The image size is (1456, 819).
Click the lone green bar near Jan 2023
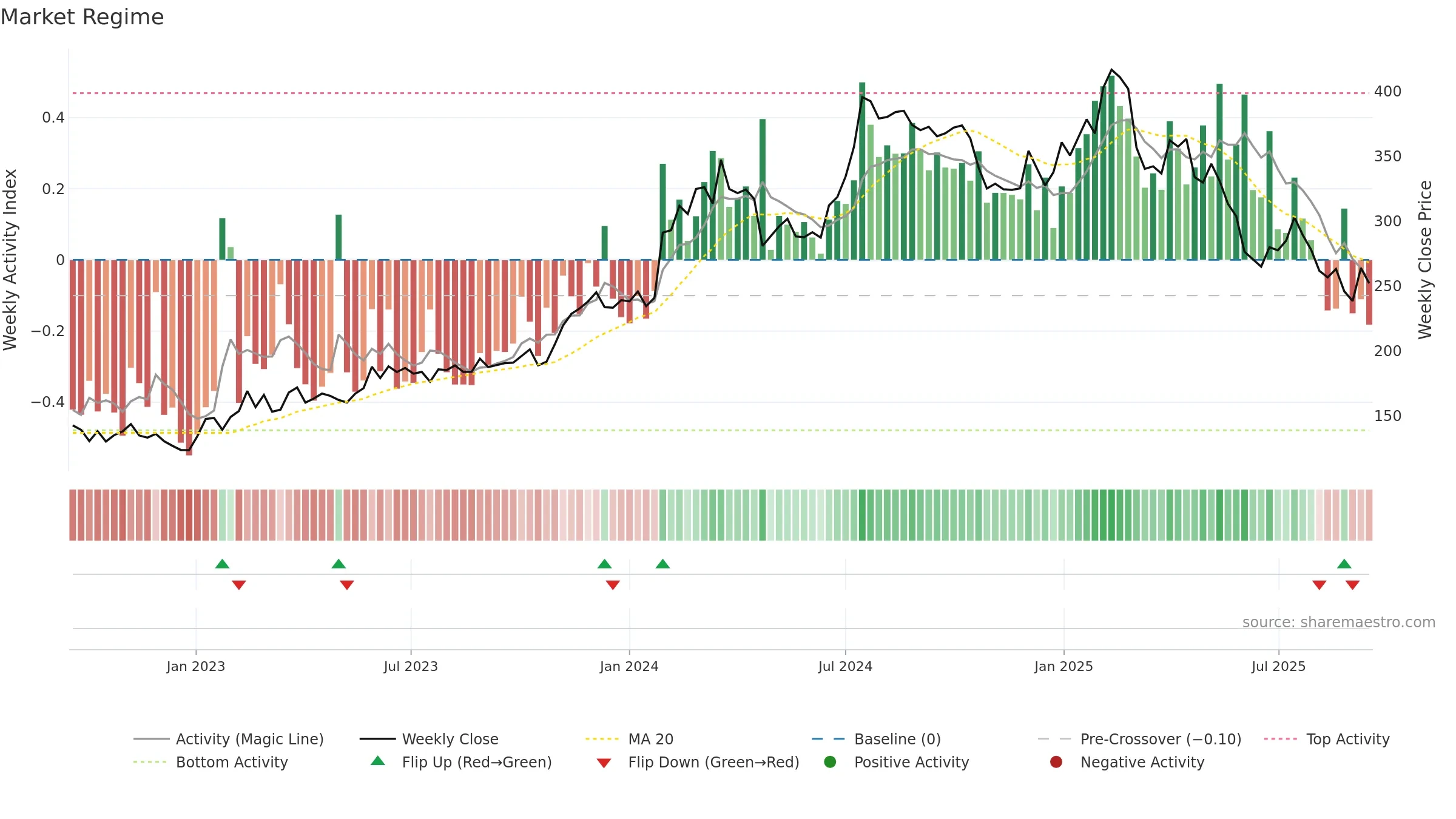(222, 239)
